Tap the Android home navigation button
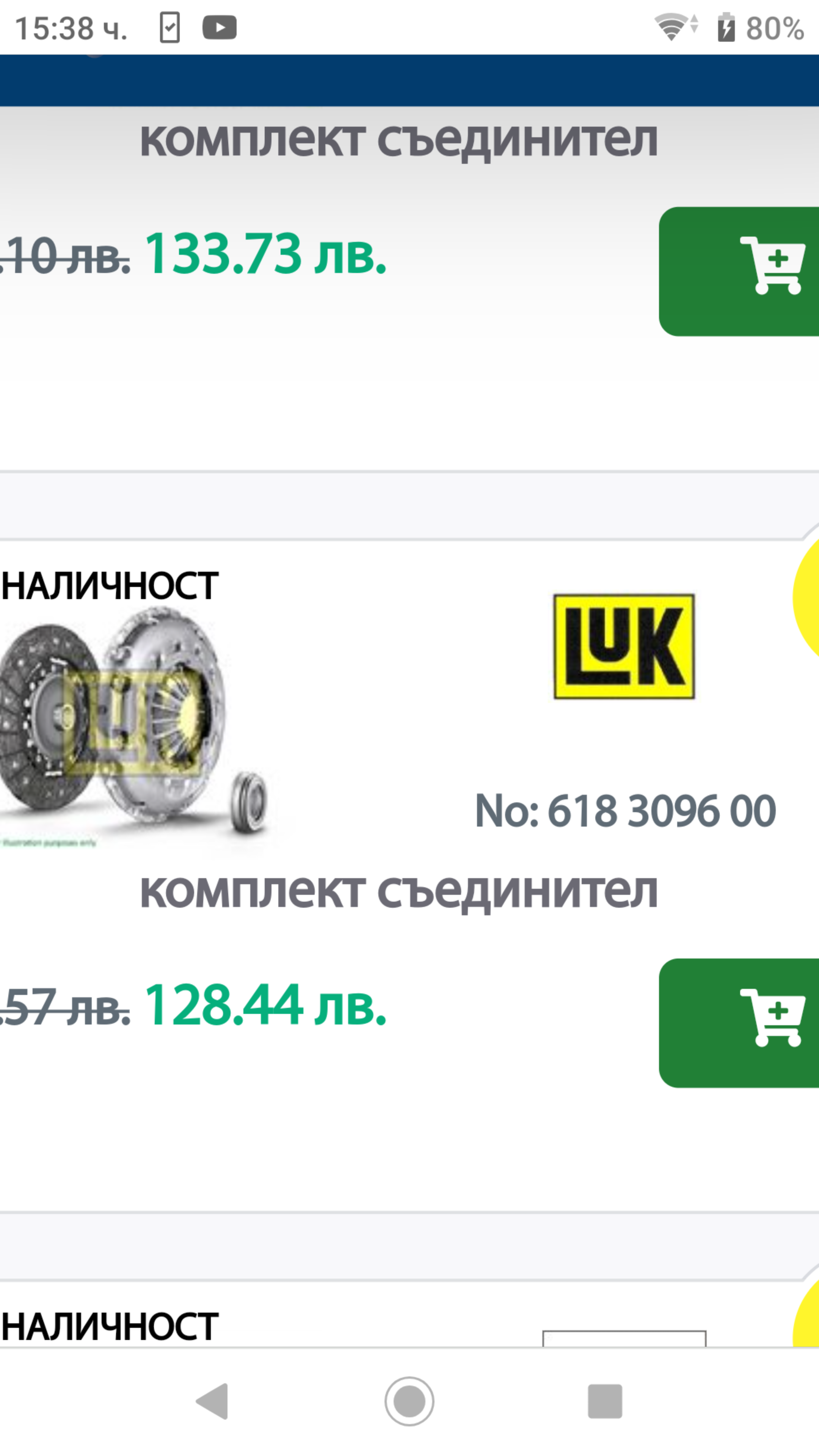The height and width of the screenshot is (1456, 819). [409, 1401]
